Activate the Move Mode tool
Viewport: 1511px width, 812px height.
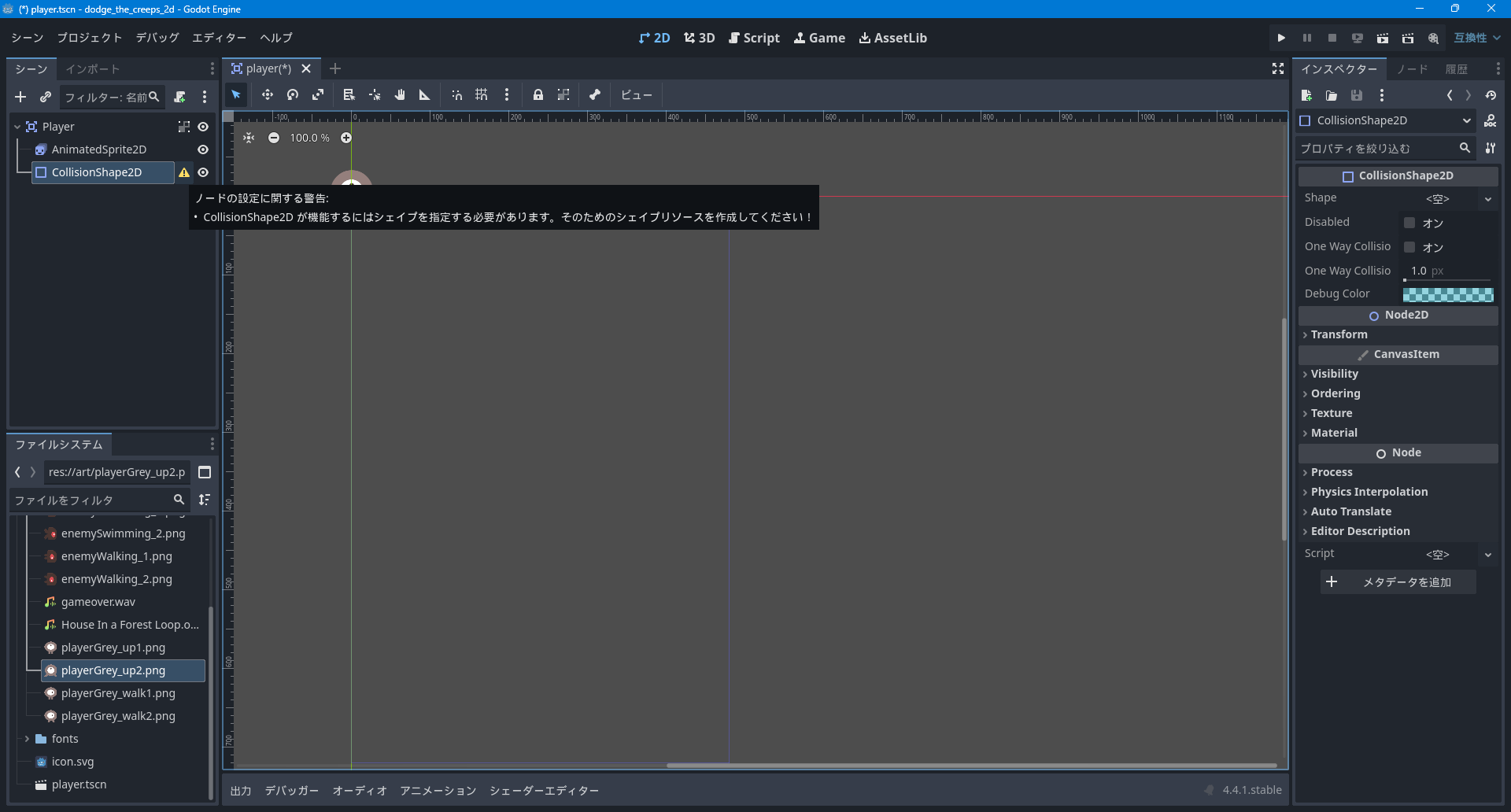coord(268,95)
